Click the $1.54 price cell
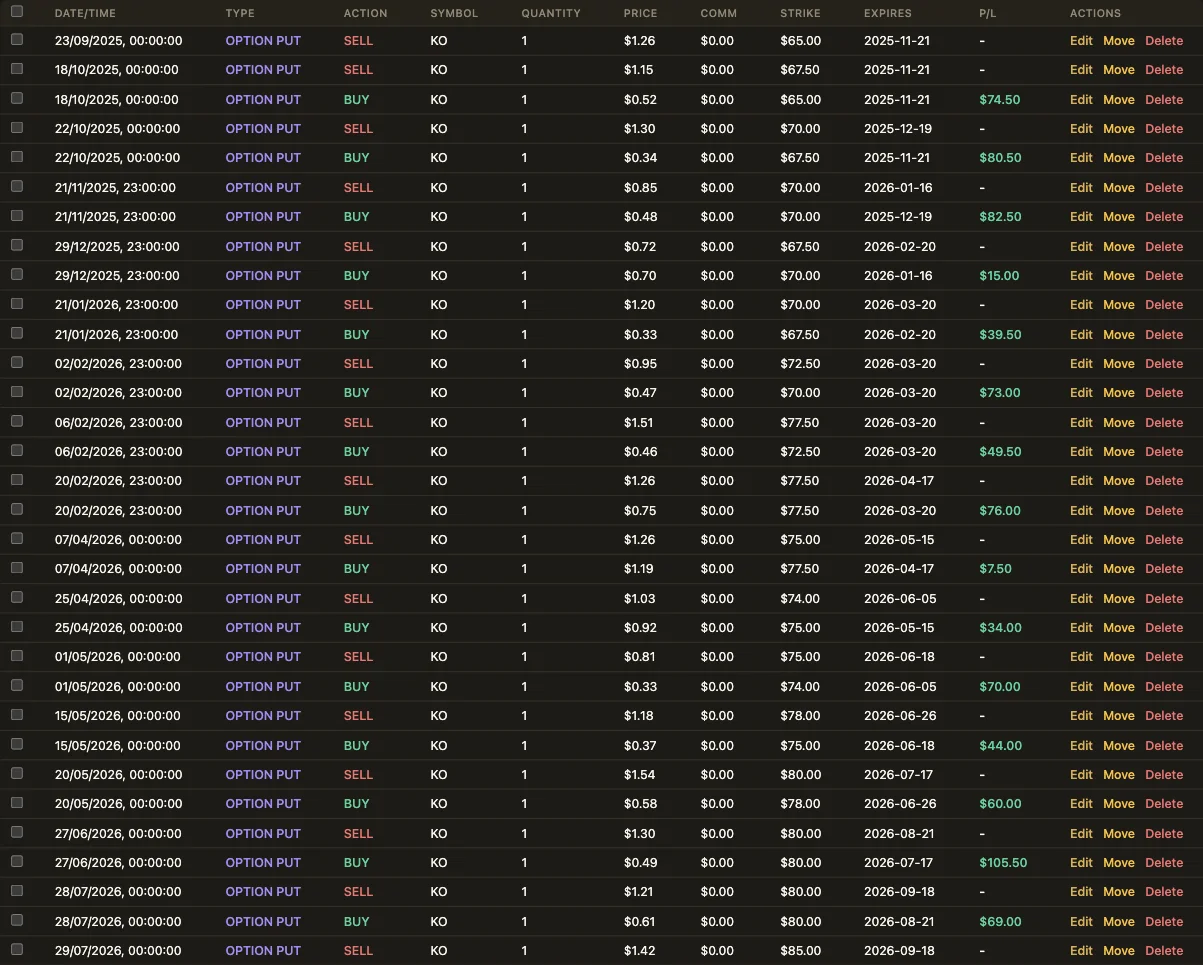The width and height of the screenshot is (1203, 965). (639, 775)
